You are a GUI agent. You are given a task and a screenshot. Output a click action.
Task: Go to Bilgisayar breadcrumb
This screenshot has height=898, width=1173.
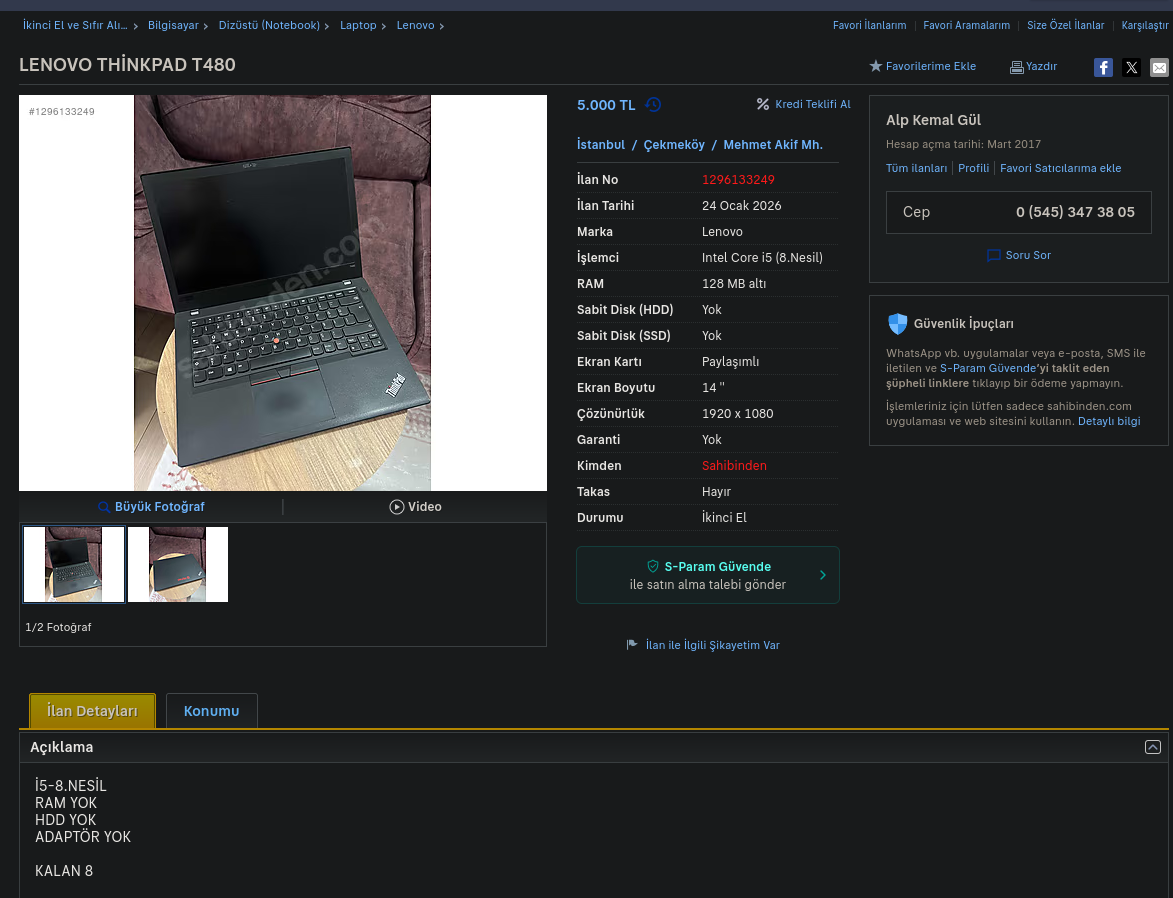point(173,25)
